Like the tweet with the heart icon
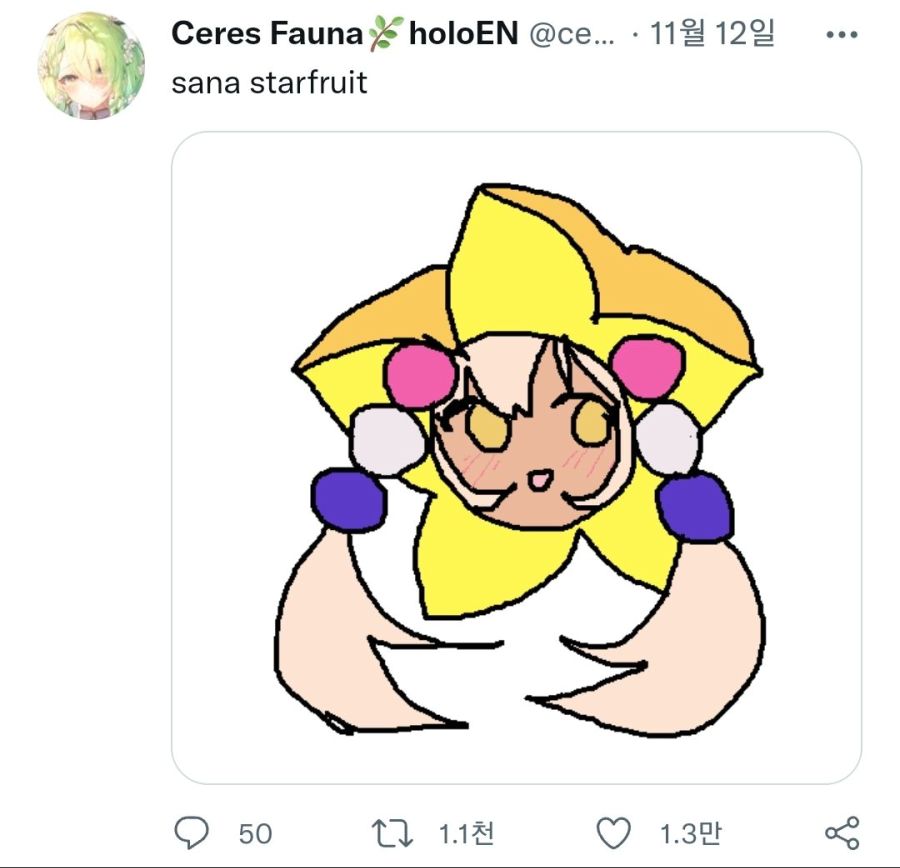Viewport: 900px width, 868px height. point(614,832)
